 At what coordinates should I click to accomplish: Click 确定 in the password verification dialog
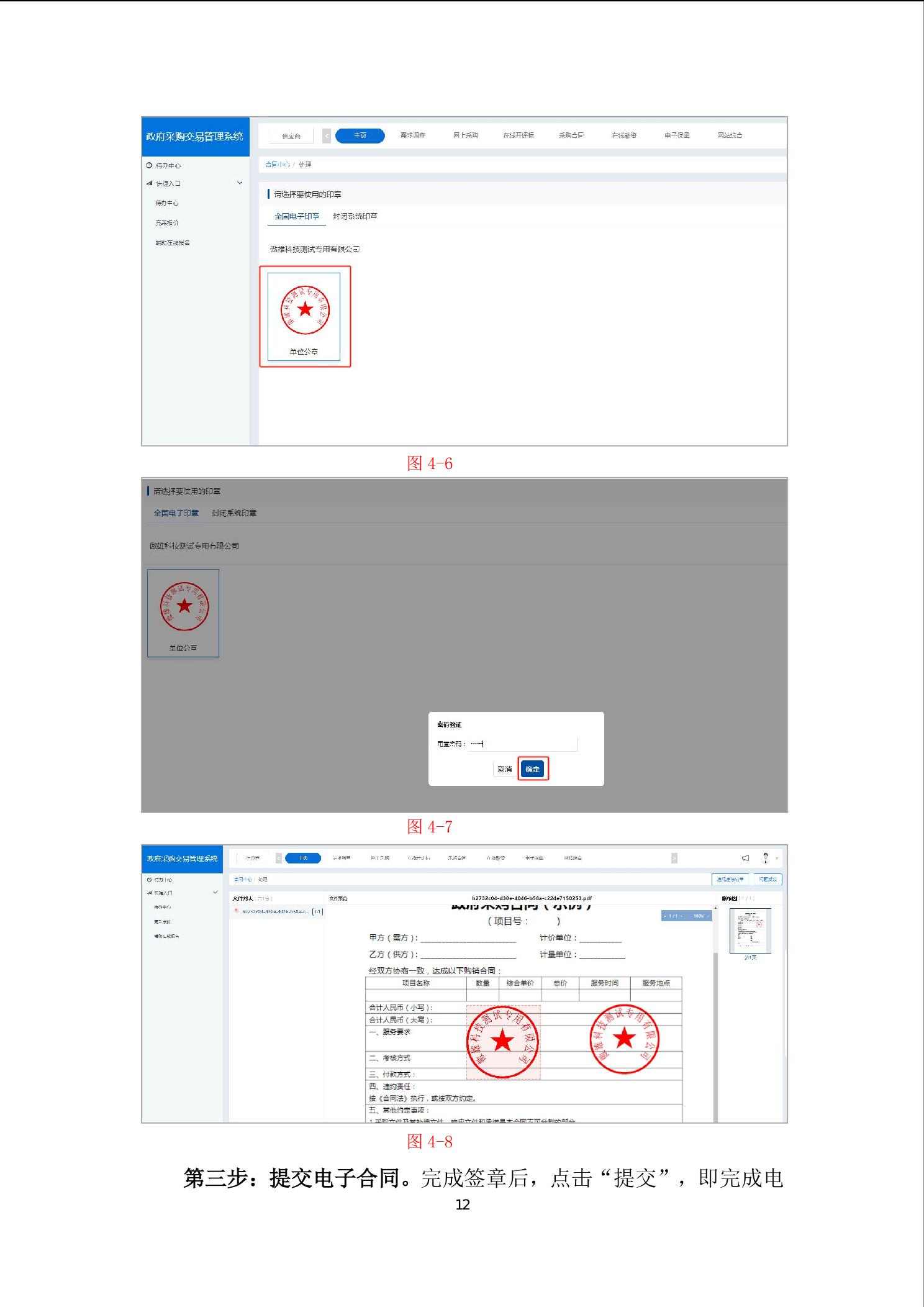coord(532,769)
